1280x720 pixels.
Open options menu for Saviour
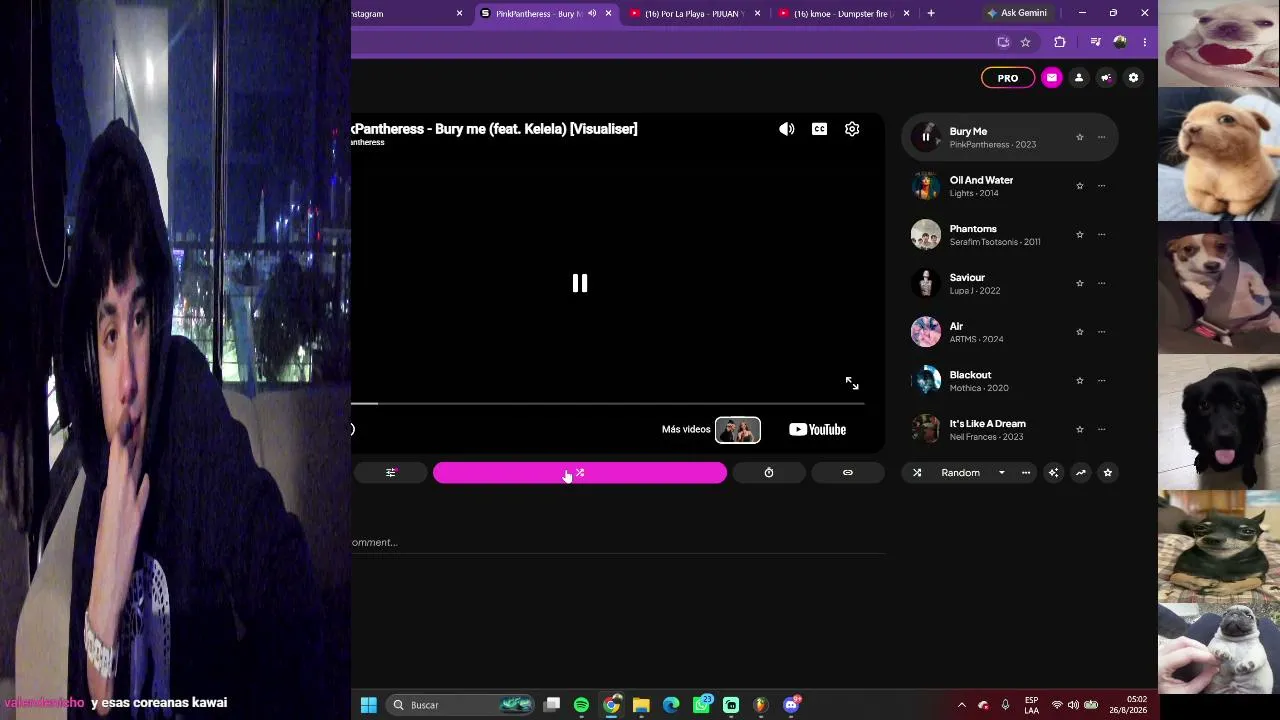point(1101,283)
